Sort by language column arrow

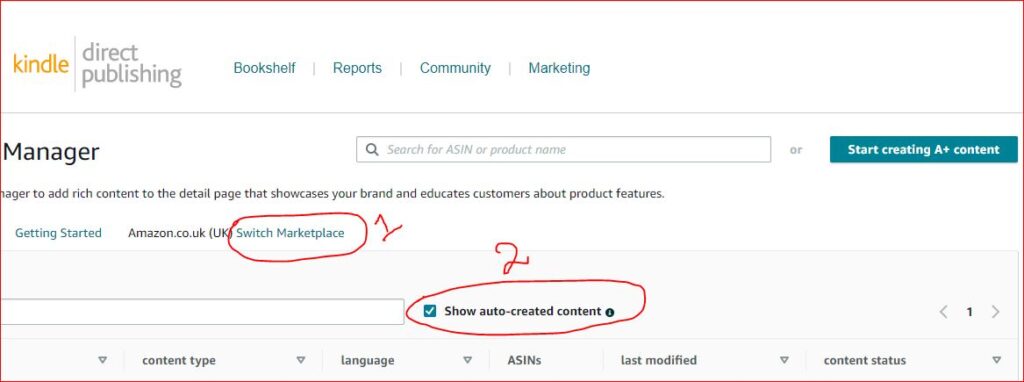(468, 360)
